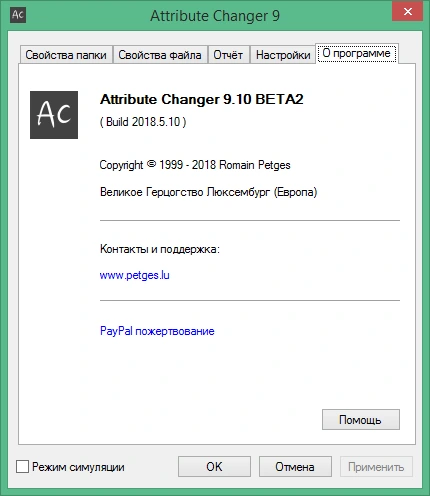
Task: Open the Свойства файла tab
Action: 160,55
